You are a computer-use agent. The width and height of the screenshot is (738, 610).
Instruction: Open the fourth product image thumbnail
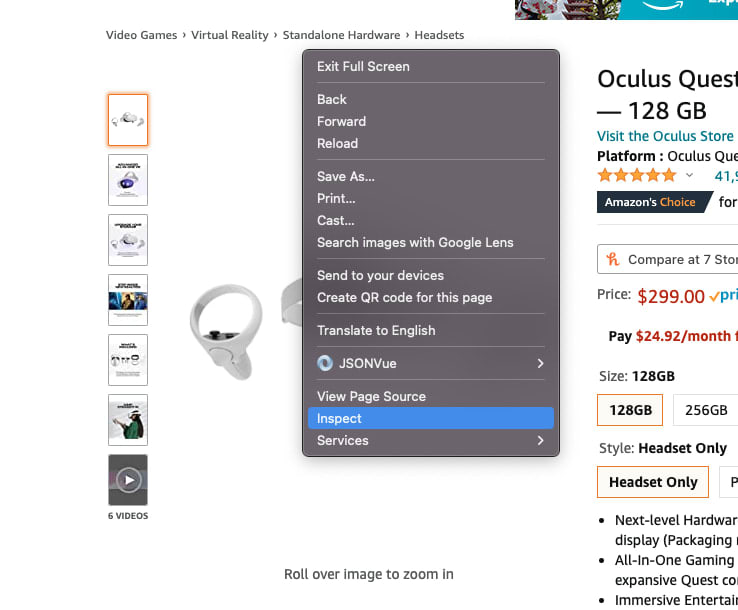pos(128,300)
